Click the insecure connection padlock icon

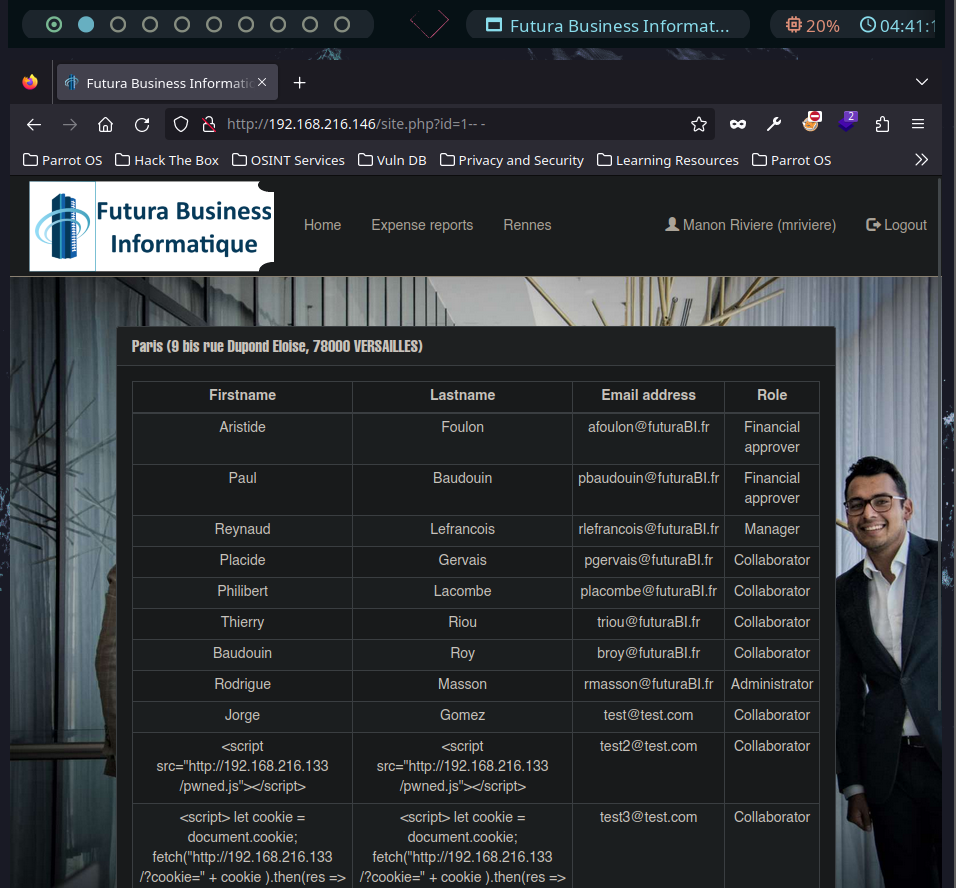click(209, 124)
